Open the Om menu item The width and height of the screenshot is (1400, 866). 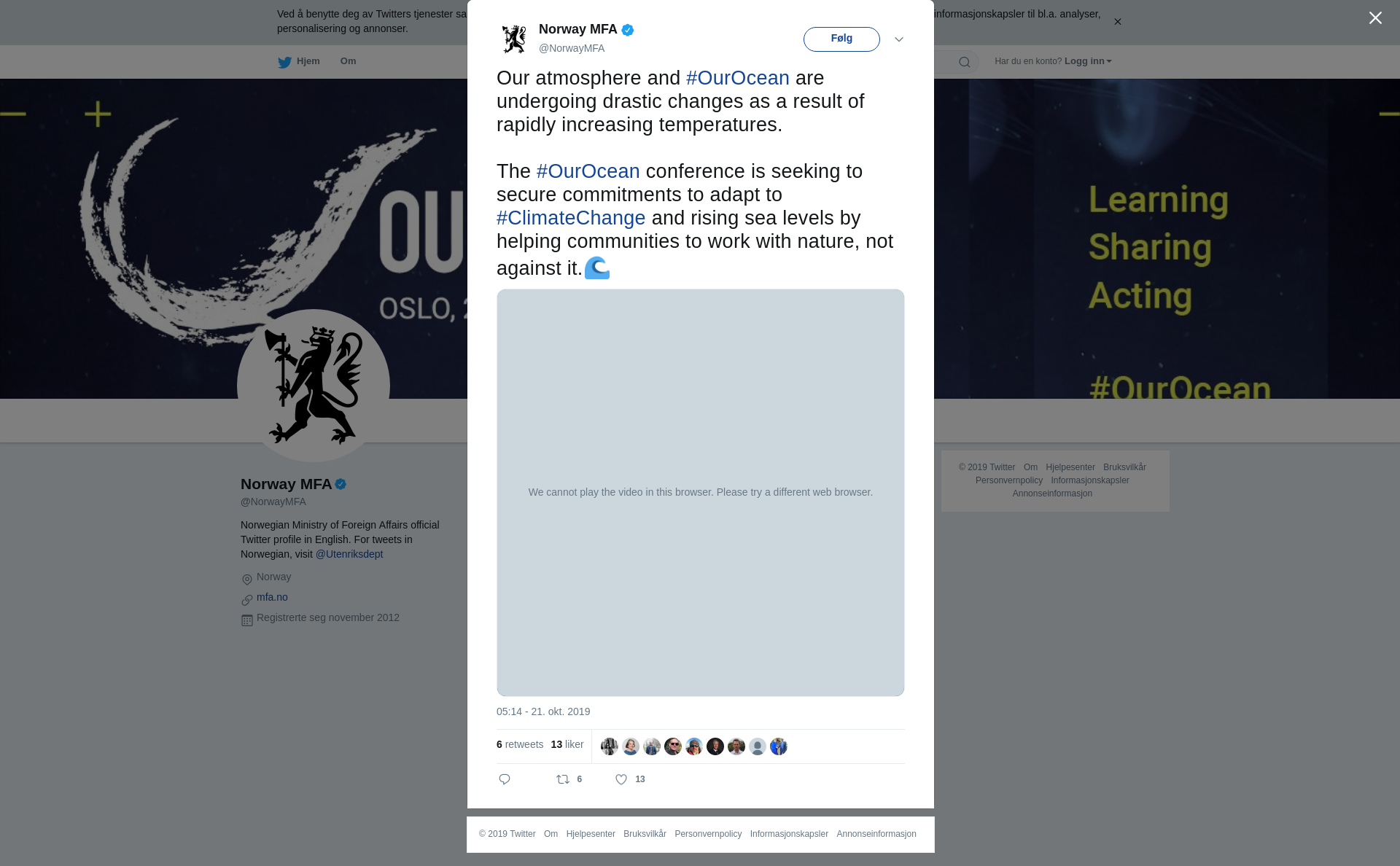coord(349,61)
